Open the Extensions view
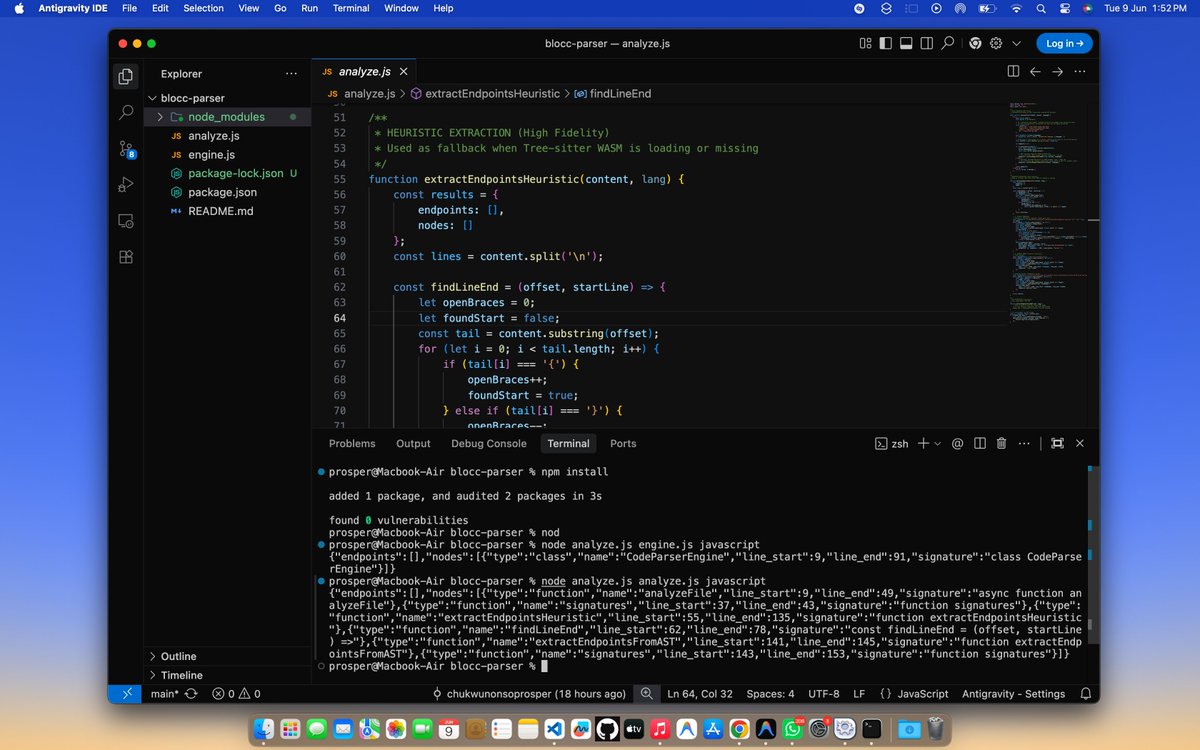 [126, 257]
